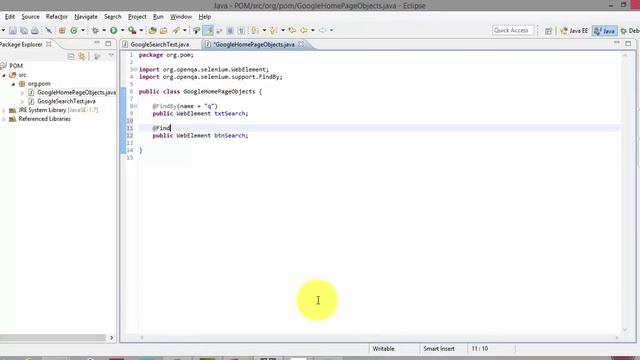Click the Next Annotation toolbar icon

pyautogui.click(x=255, y=31)
